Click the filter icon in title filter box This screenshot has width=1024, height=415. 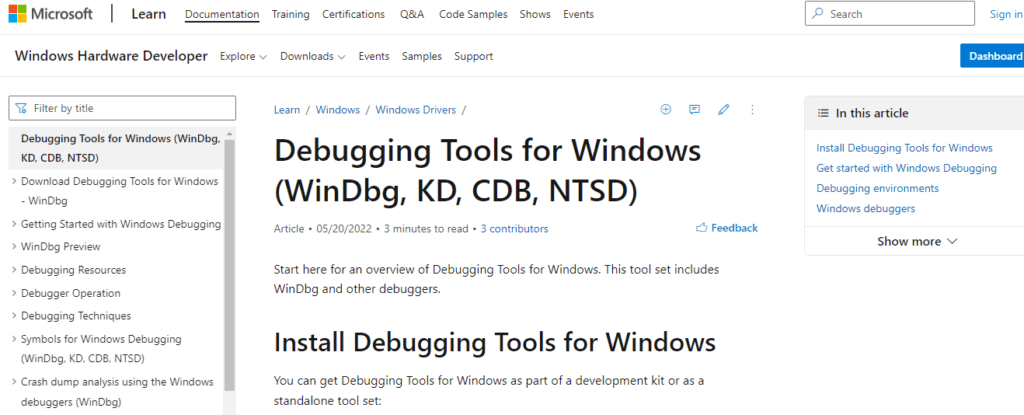click(x=22, y=108)
